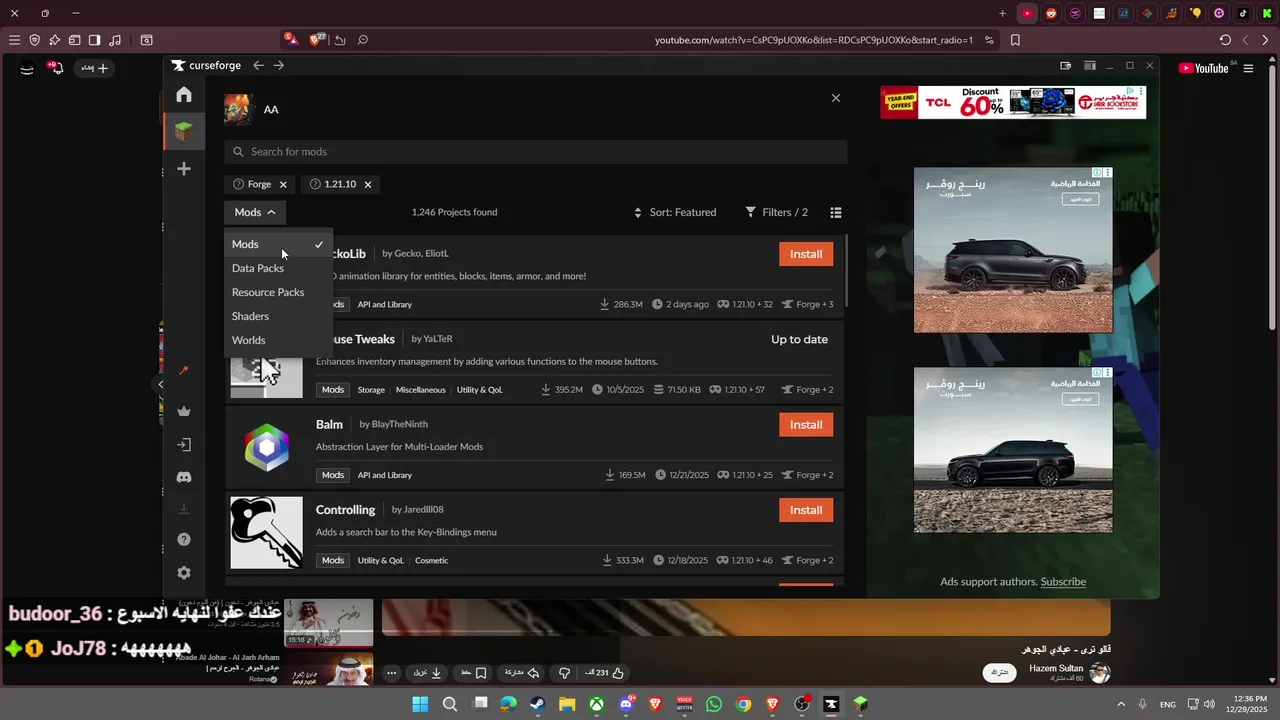The image size is (1280, 720).
Task: Open the CurseForge taskbar icon
Action: pos(831,704)
